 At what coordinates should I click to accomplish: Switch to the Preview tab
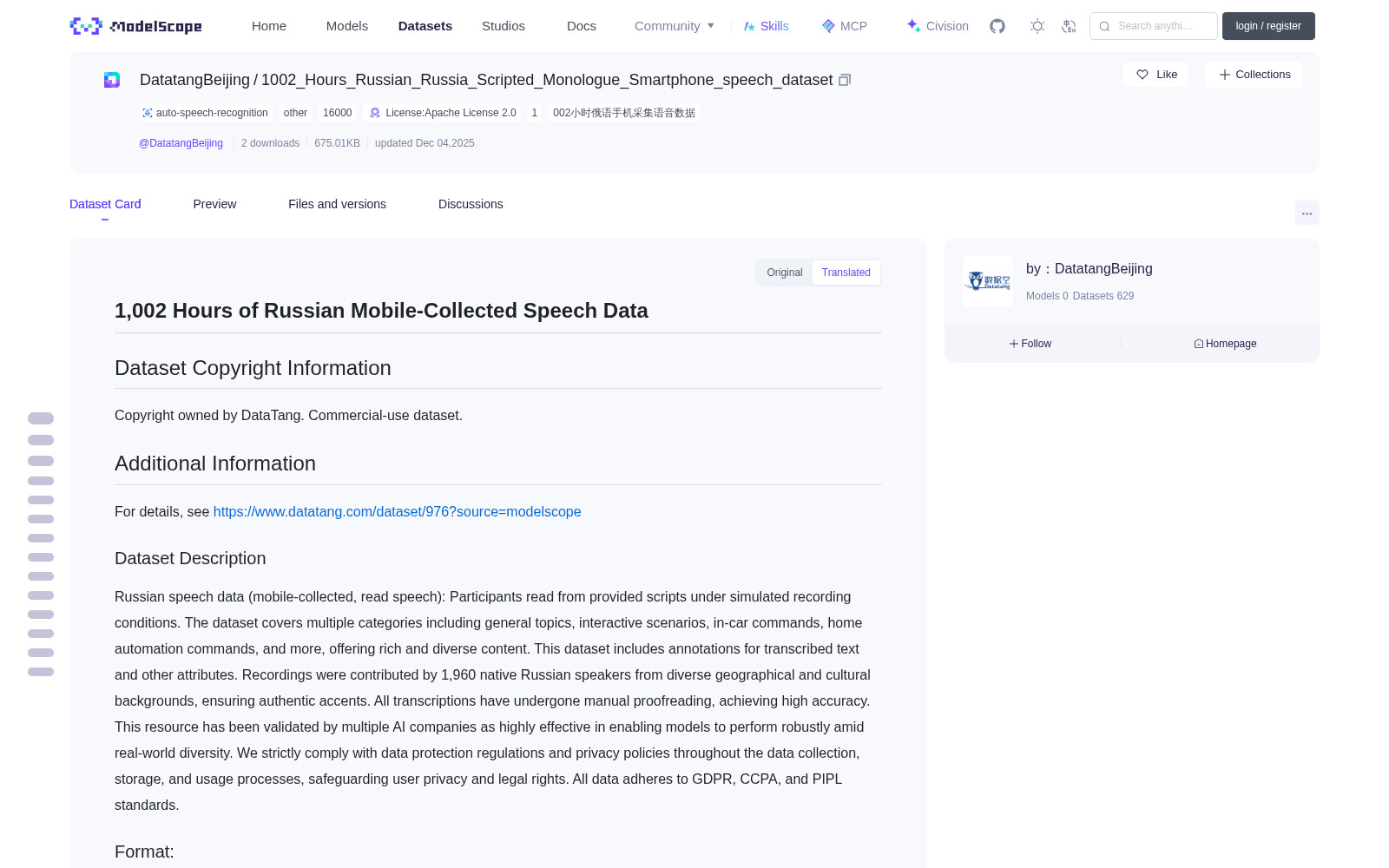[x=214, y=204]
